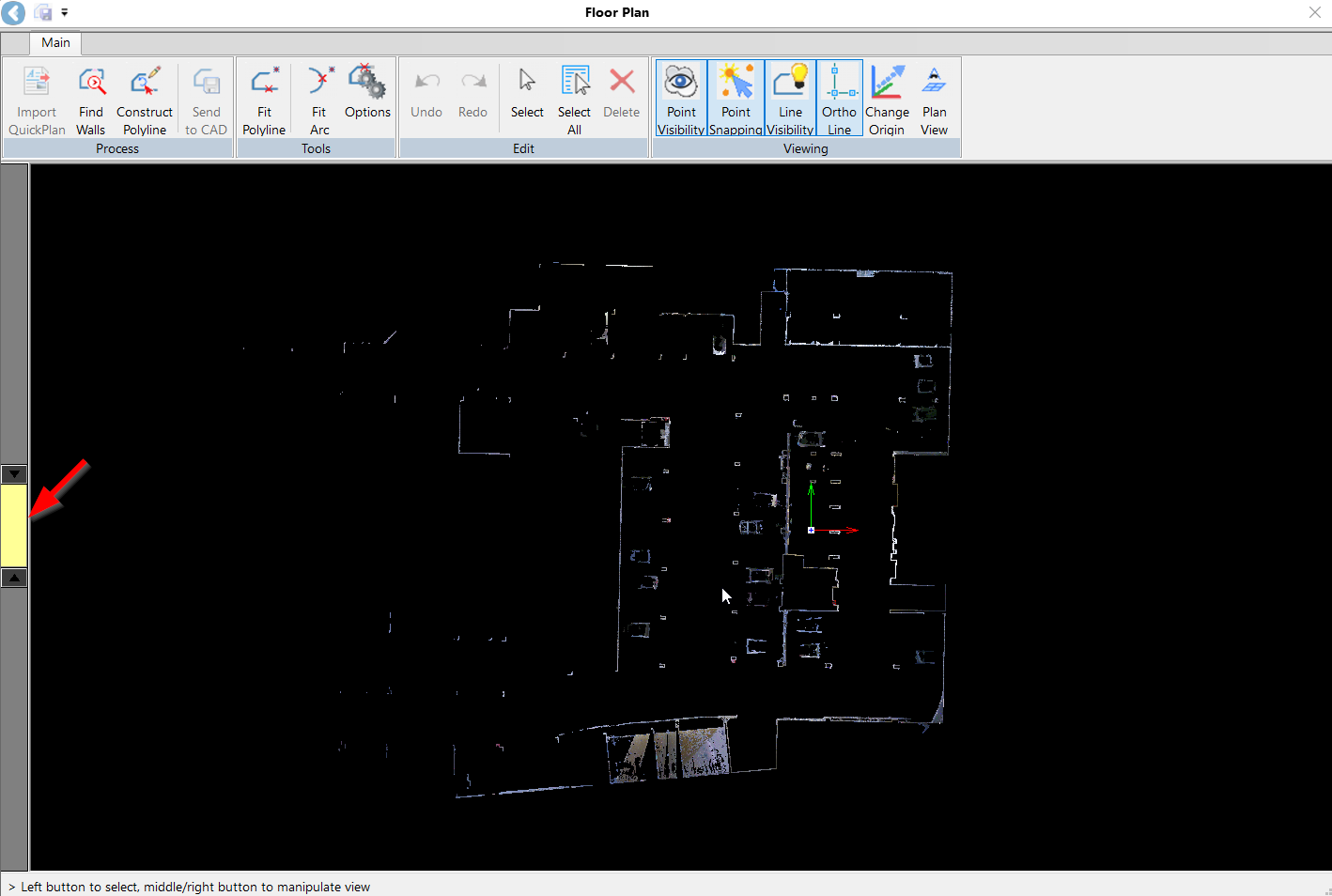The width and height of the screenshot is (1332, 896).
Task: Open the Main ribbon tab
Action: pyautogui.click(x=55, y=43)
